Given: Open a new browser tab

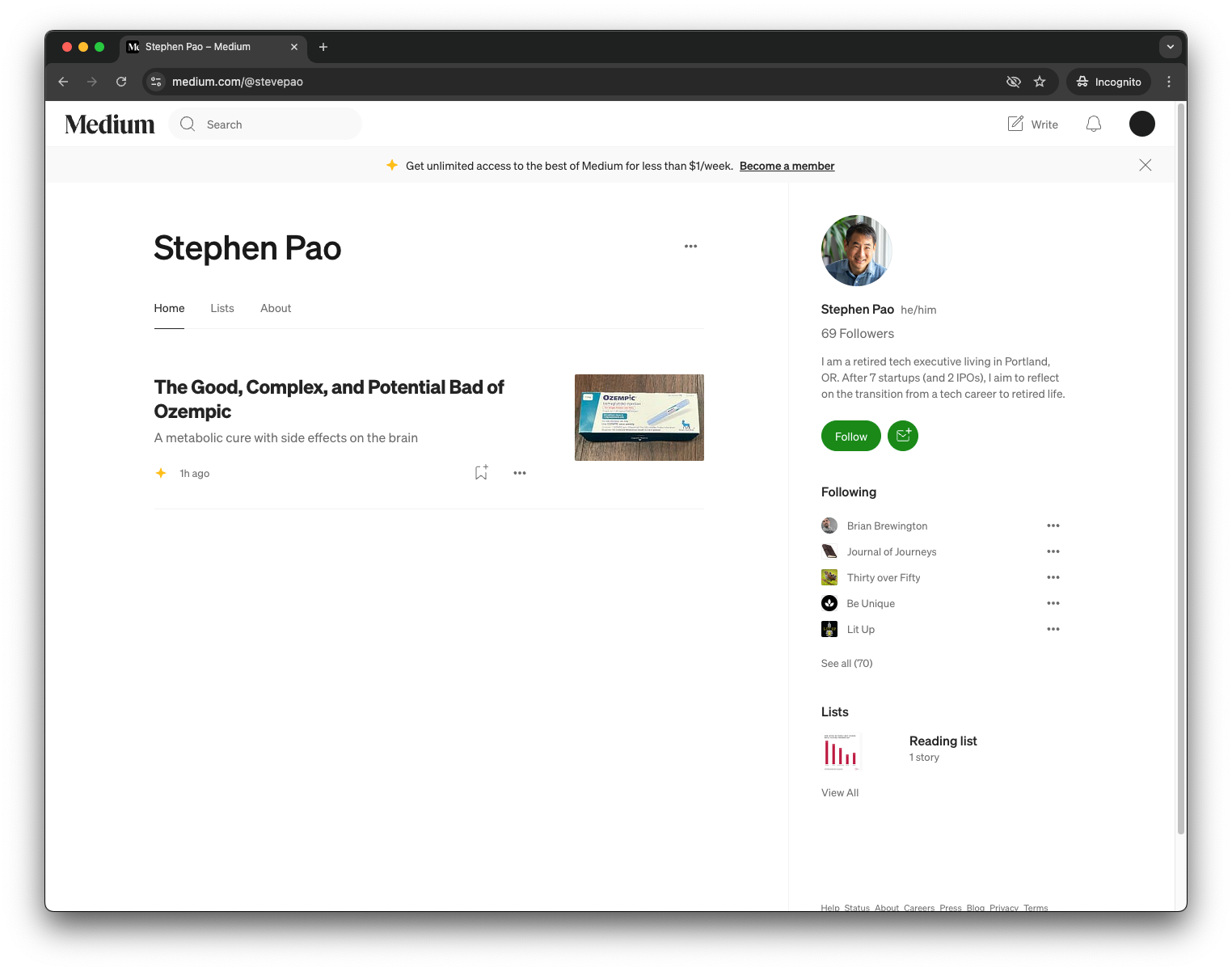Looking at the screenshot, I should click(323, 47).
